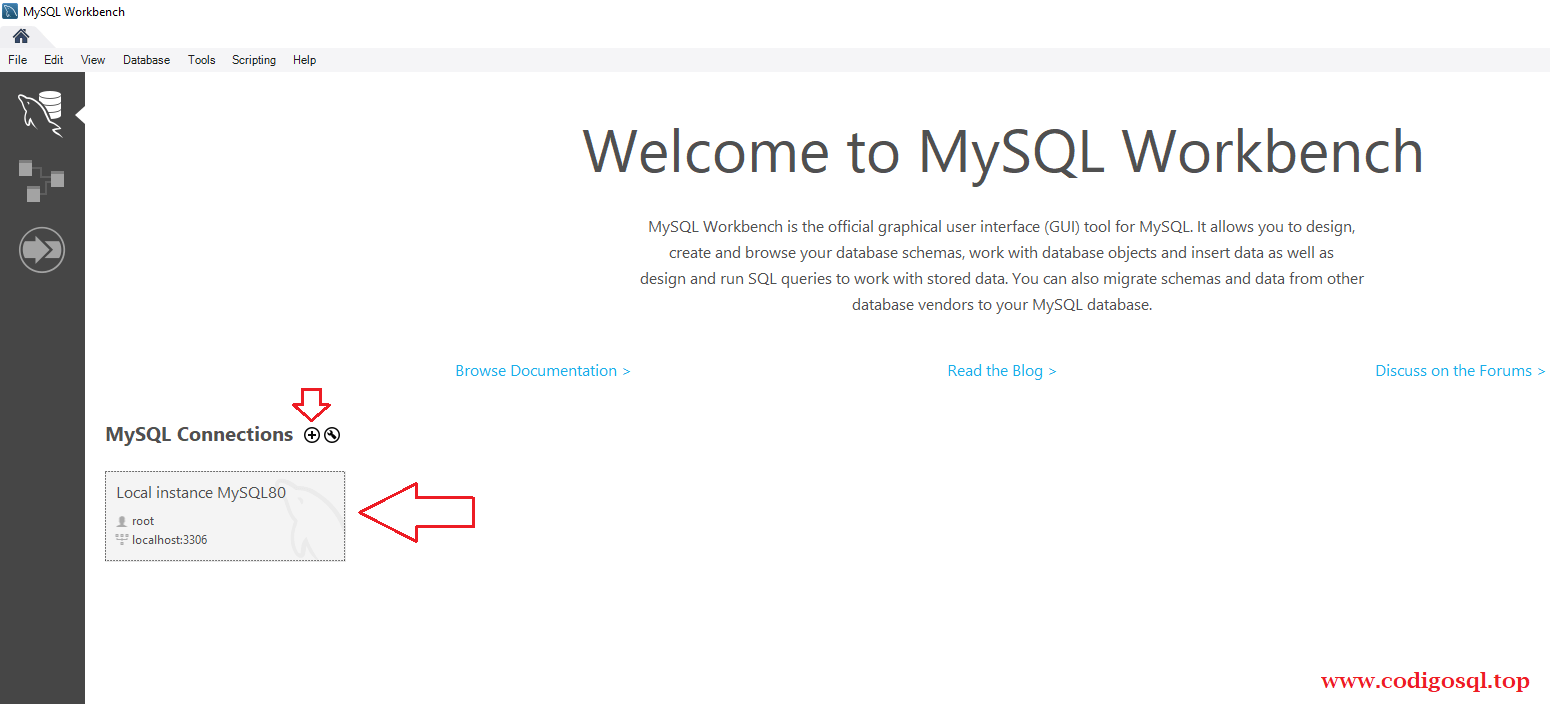Open the File menu
This screenshot has width=1550, height=704.
(x=18, y=60)
